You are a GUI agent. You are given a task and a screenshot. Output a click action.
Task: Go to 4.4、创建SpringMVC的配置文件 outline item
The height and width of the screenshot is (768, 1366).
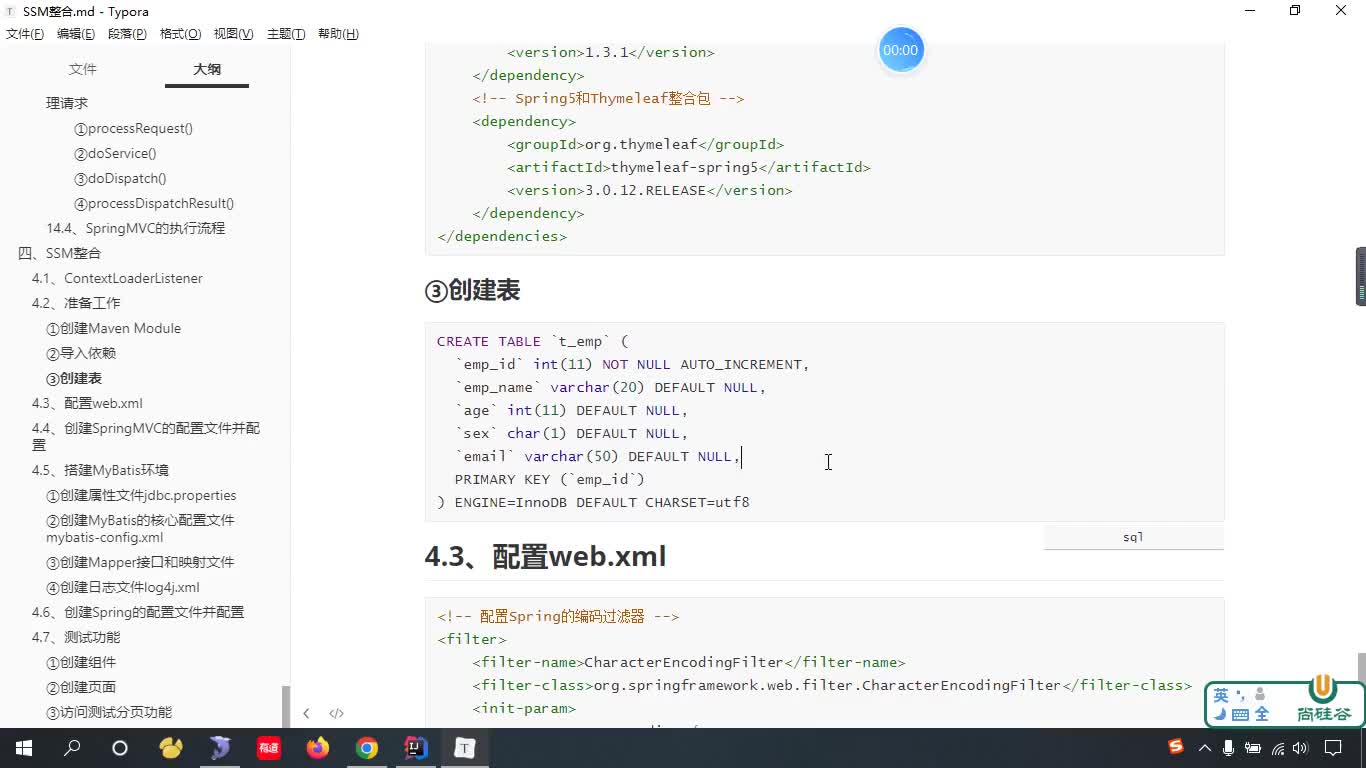[146, 436]
